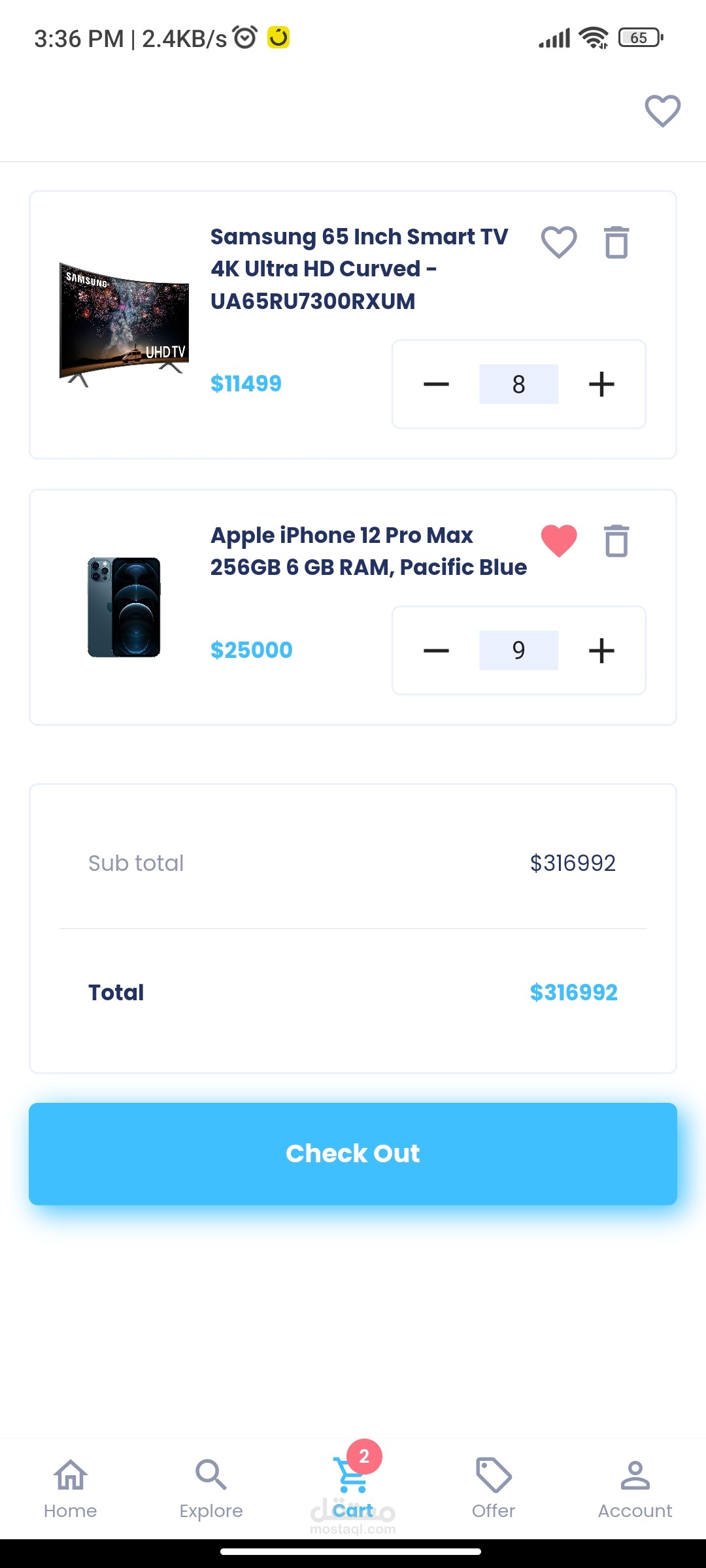Select the Samsung TV quantity field showing 8
The width and height of the screenshot is (706, 1568).
point(519,384)
